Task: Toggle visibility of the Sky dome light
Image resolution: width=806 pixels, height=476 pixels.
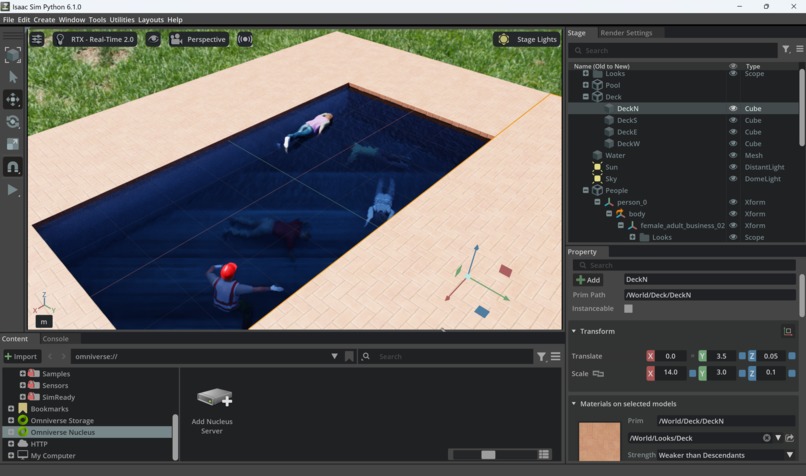Action: coord(733,179)
